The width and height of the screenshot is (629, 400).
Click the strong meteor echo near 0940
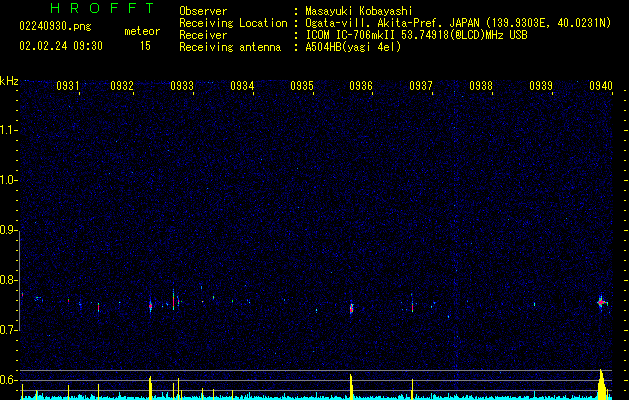601,303
